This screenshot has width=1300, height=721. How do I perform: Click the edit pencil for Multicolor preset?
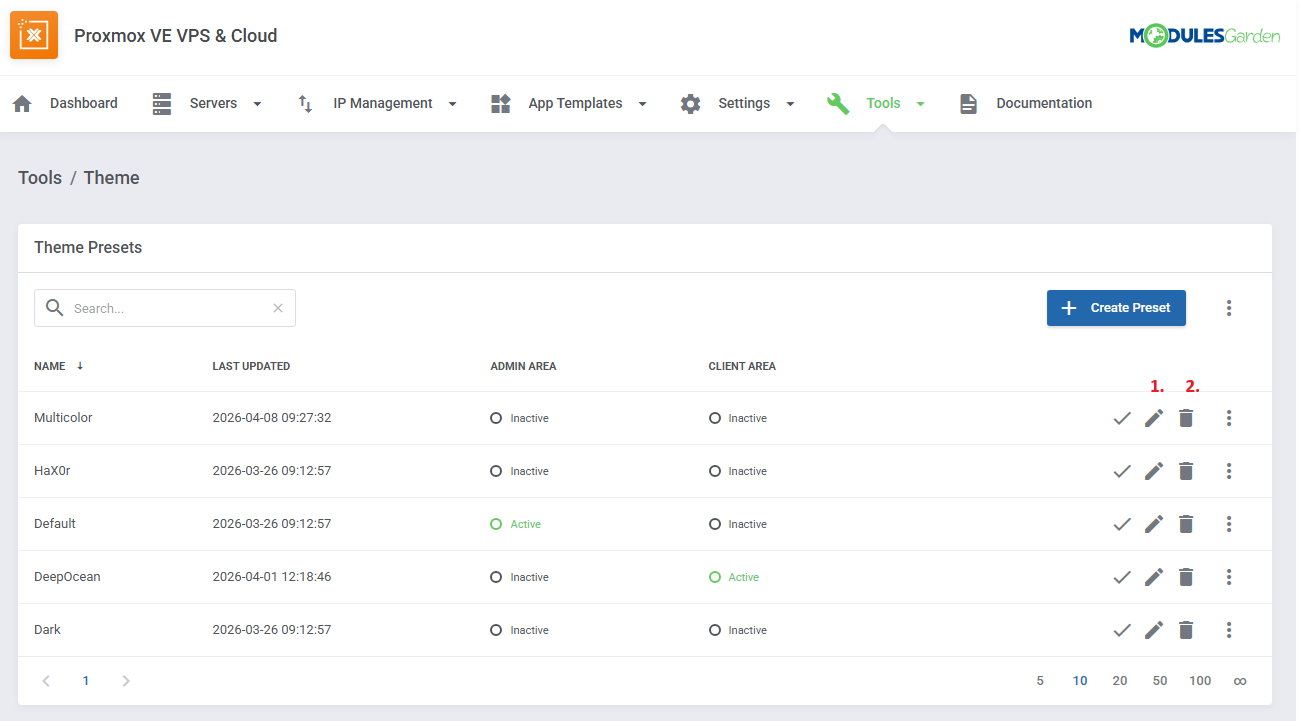[x=1154, y=418]
